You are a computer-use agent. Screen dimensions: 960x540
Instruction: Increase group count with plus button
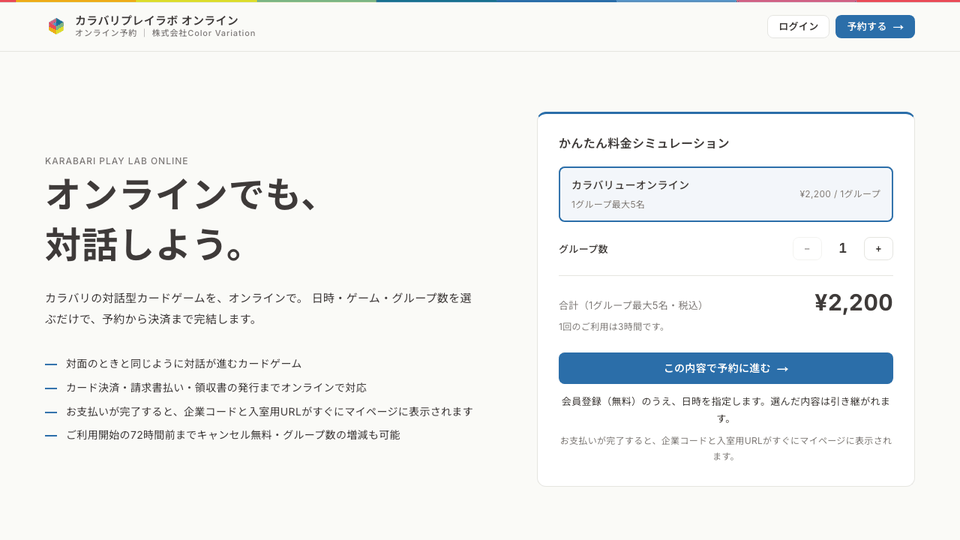click(878, 249)
